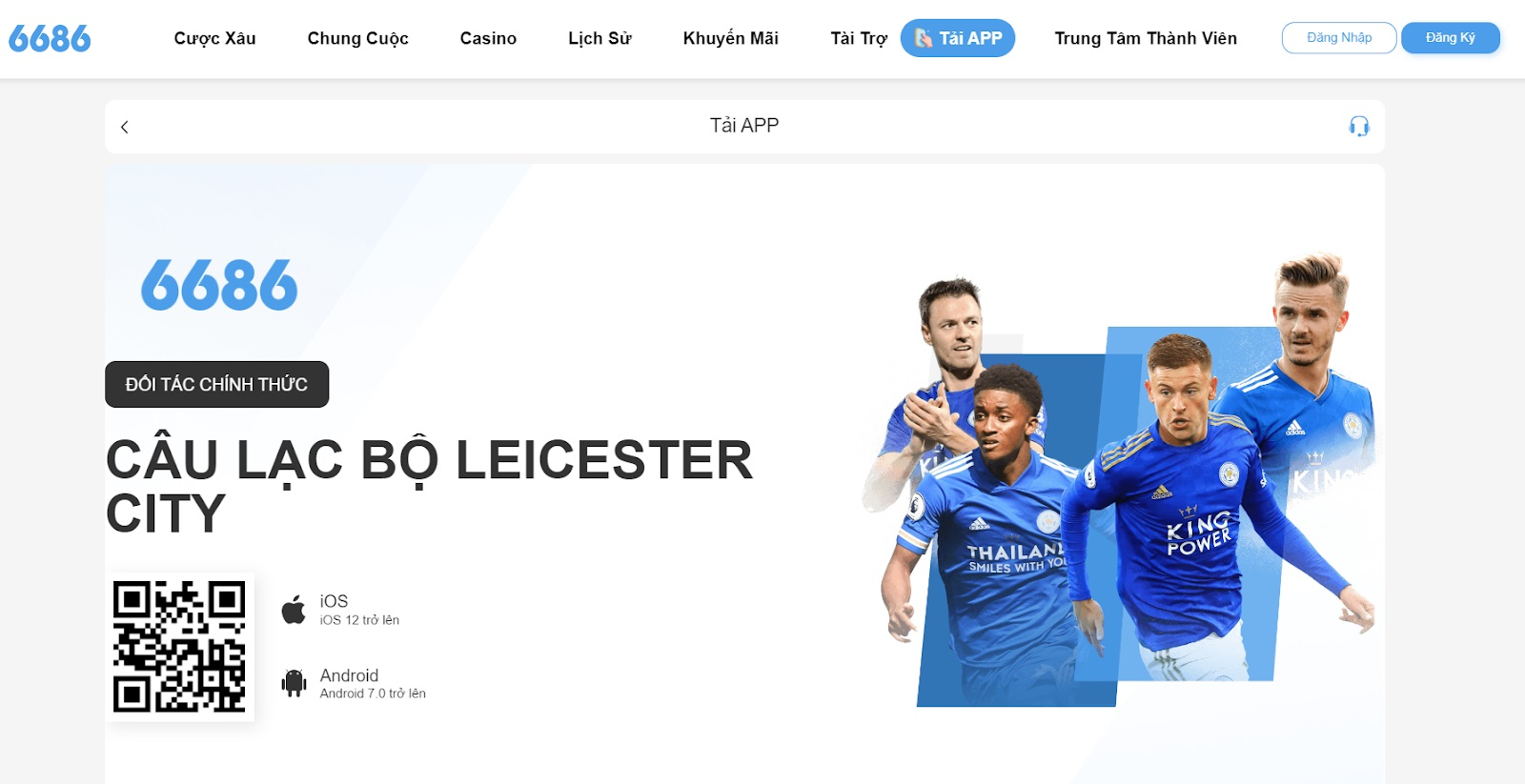Click the QR code image

179,647
